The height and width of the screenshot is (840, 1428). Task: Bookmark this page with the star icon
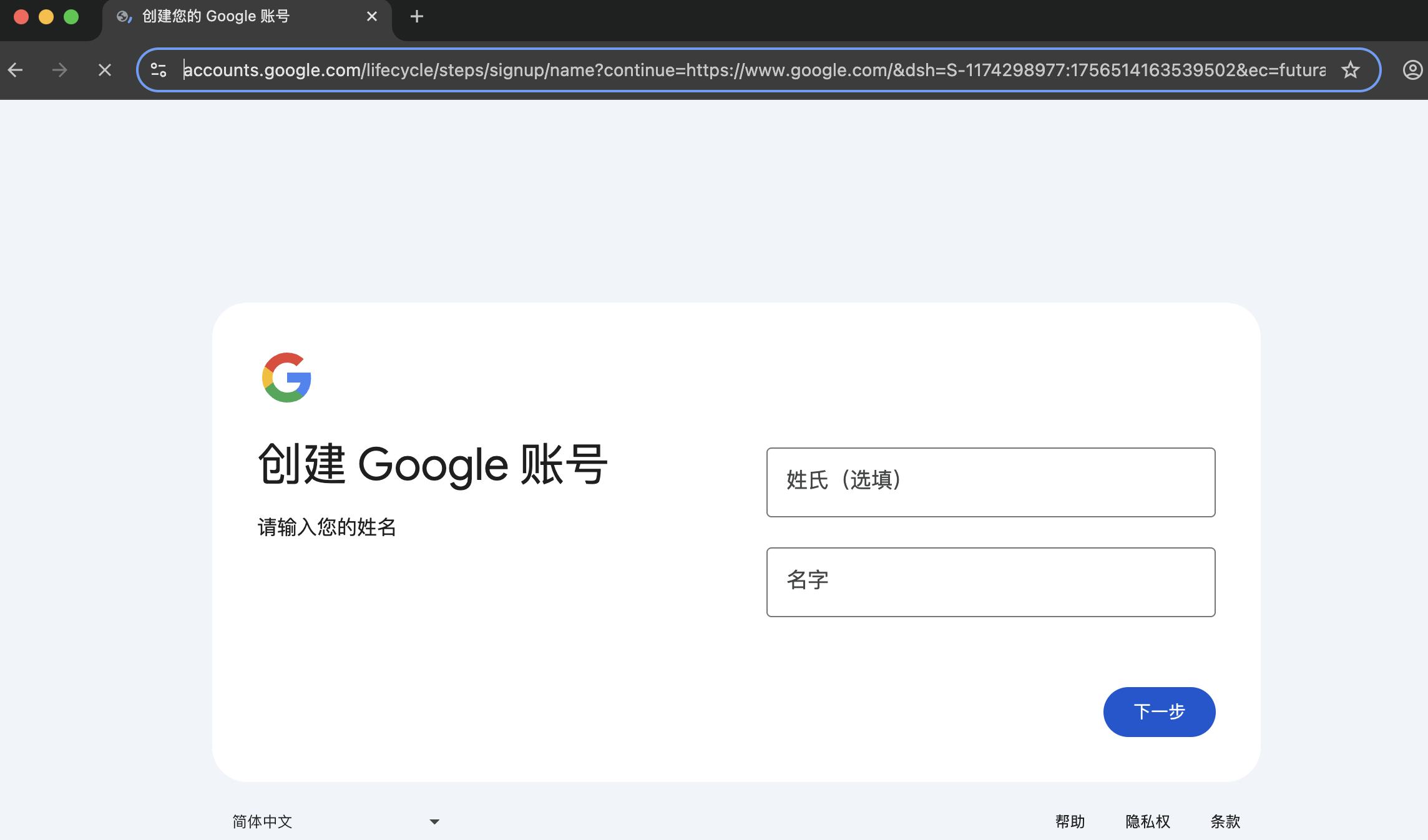click(x=1351, y=70)
